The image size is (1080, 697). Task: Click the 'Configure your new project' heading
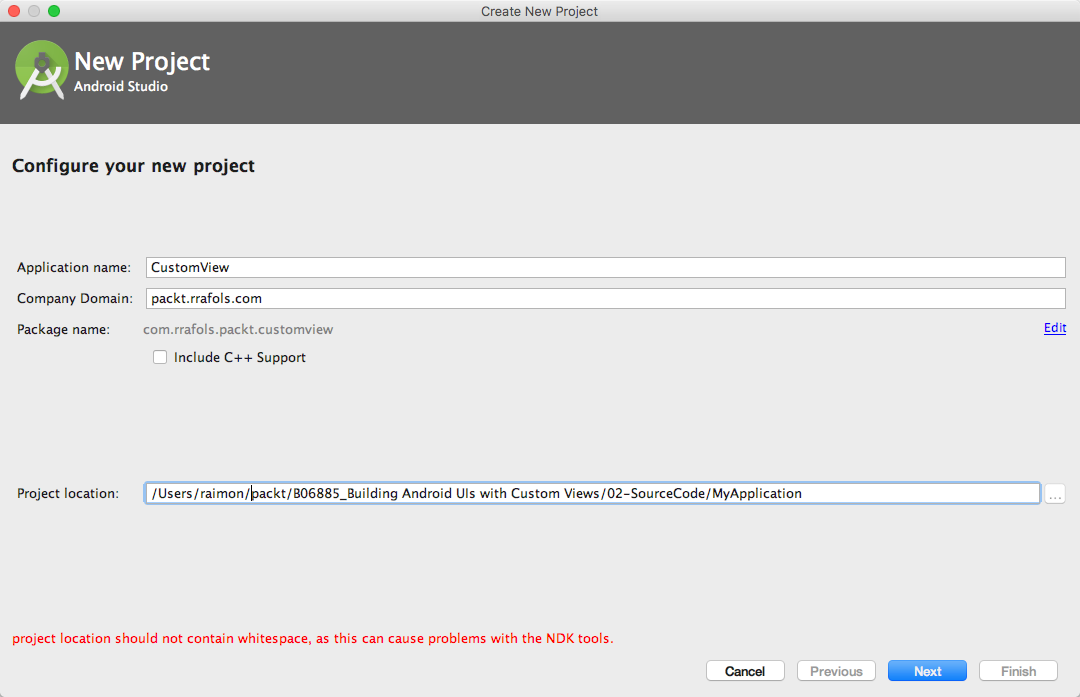click(134, 166)
